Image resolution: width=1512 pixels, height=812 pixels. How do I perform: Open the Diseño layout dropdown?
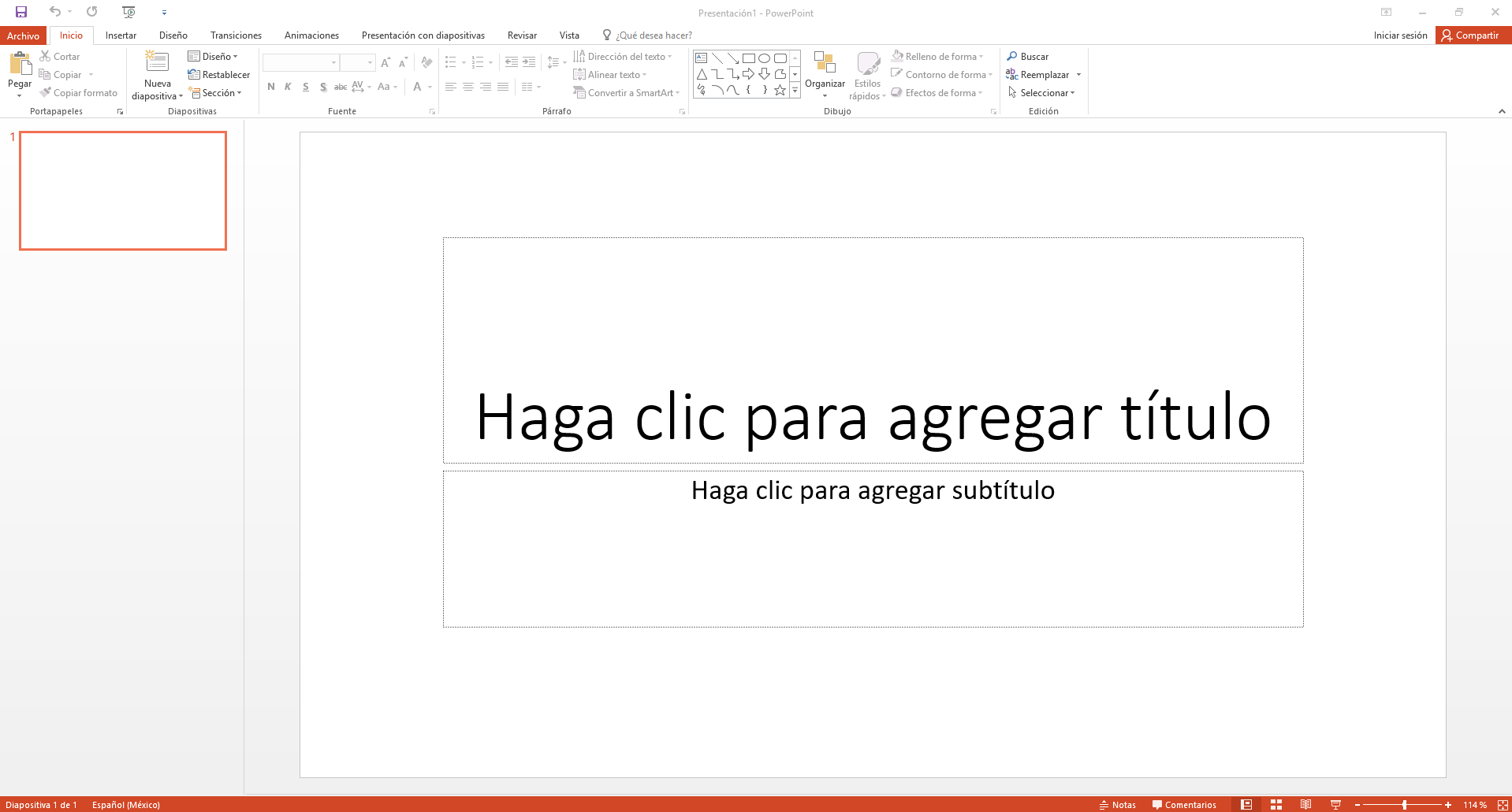click(213, 57)
